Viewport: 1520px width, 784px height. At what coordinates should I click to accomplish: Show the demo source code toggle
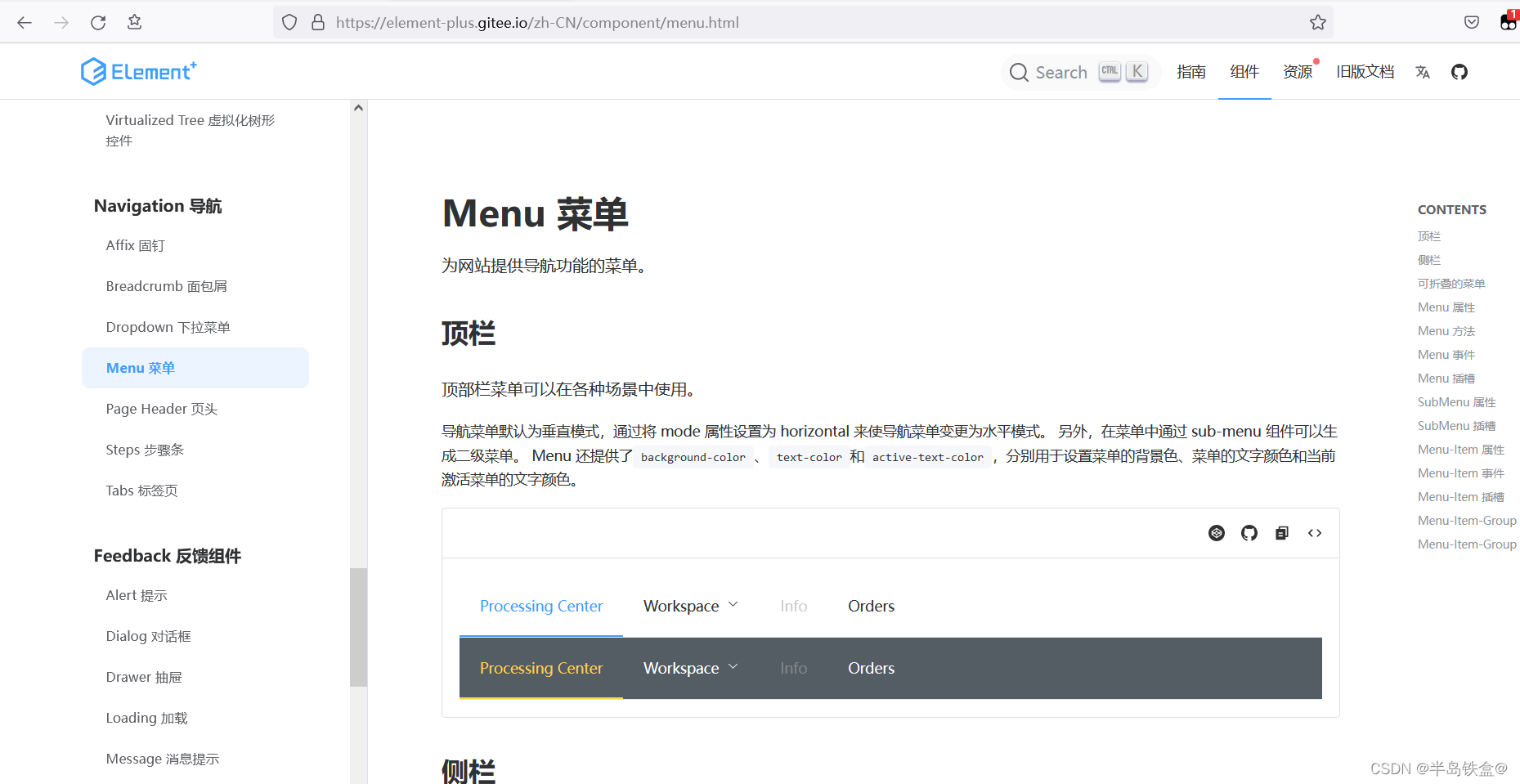coord(1315,533)
